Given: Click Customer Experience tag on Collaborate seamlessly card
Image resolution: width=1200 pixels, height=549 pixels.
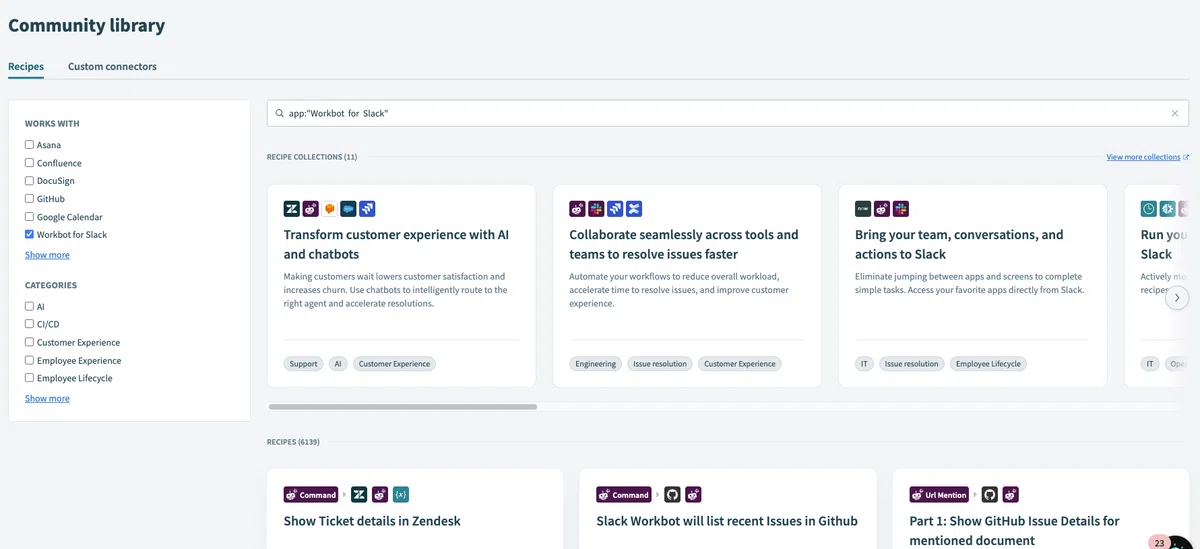Looking at the screenshot, I should point(740,364).
